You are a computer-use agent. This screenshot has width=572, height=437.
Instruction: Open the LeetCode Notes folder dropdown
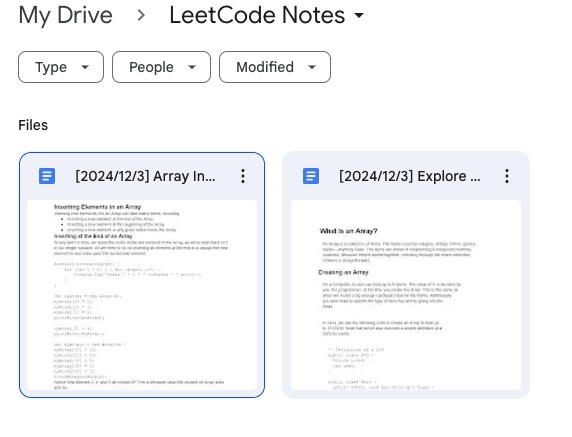pos(267,15)
